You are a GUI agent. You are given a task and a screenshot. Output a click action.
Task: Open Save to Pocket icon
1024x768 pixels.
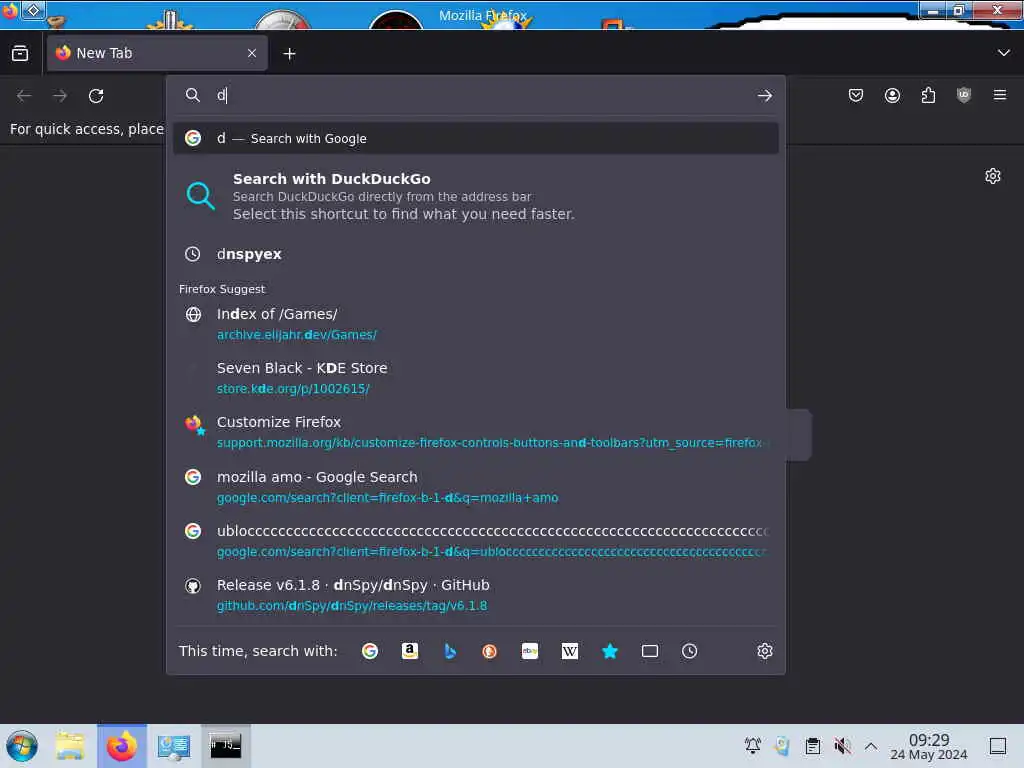(x=856, y=95)
